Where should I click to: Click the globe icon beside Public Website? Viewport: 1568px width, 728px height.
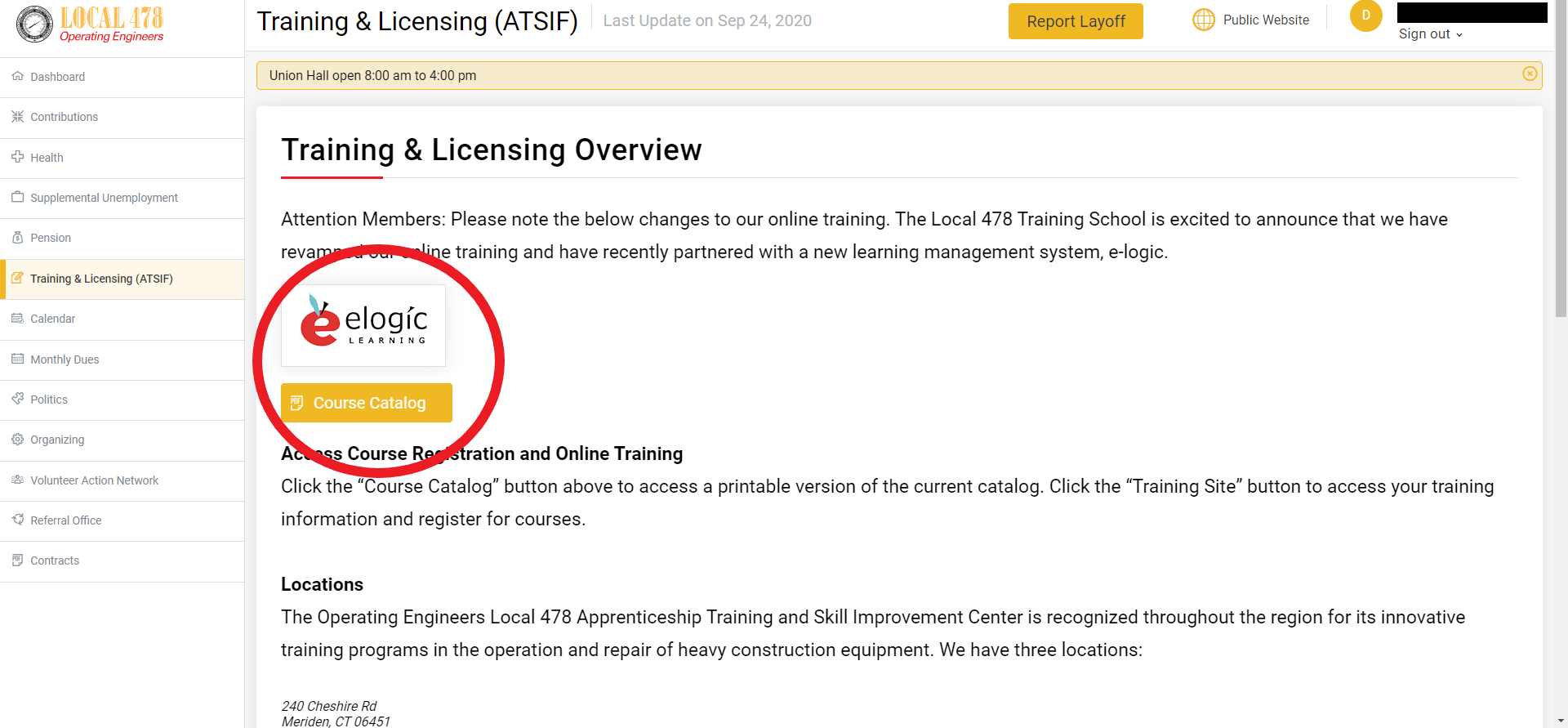click(x=1203, y=20)
